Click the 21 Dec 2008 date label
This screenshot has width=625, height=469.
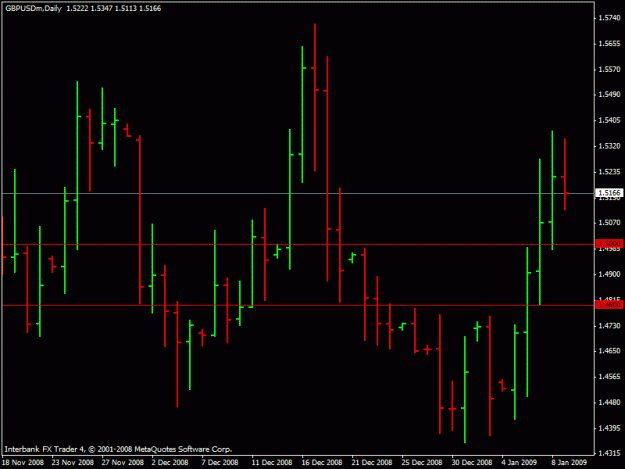pyautogui.click(x=372, y=463)
